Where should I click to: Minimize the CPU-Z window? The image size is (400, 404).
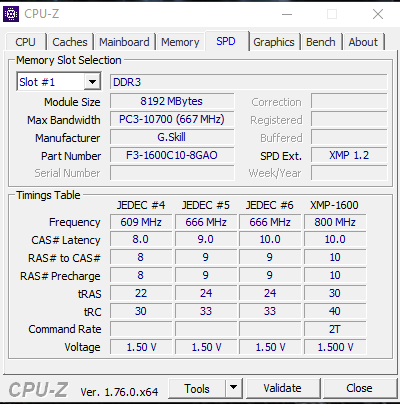coord(287,14)
